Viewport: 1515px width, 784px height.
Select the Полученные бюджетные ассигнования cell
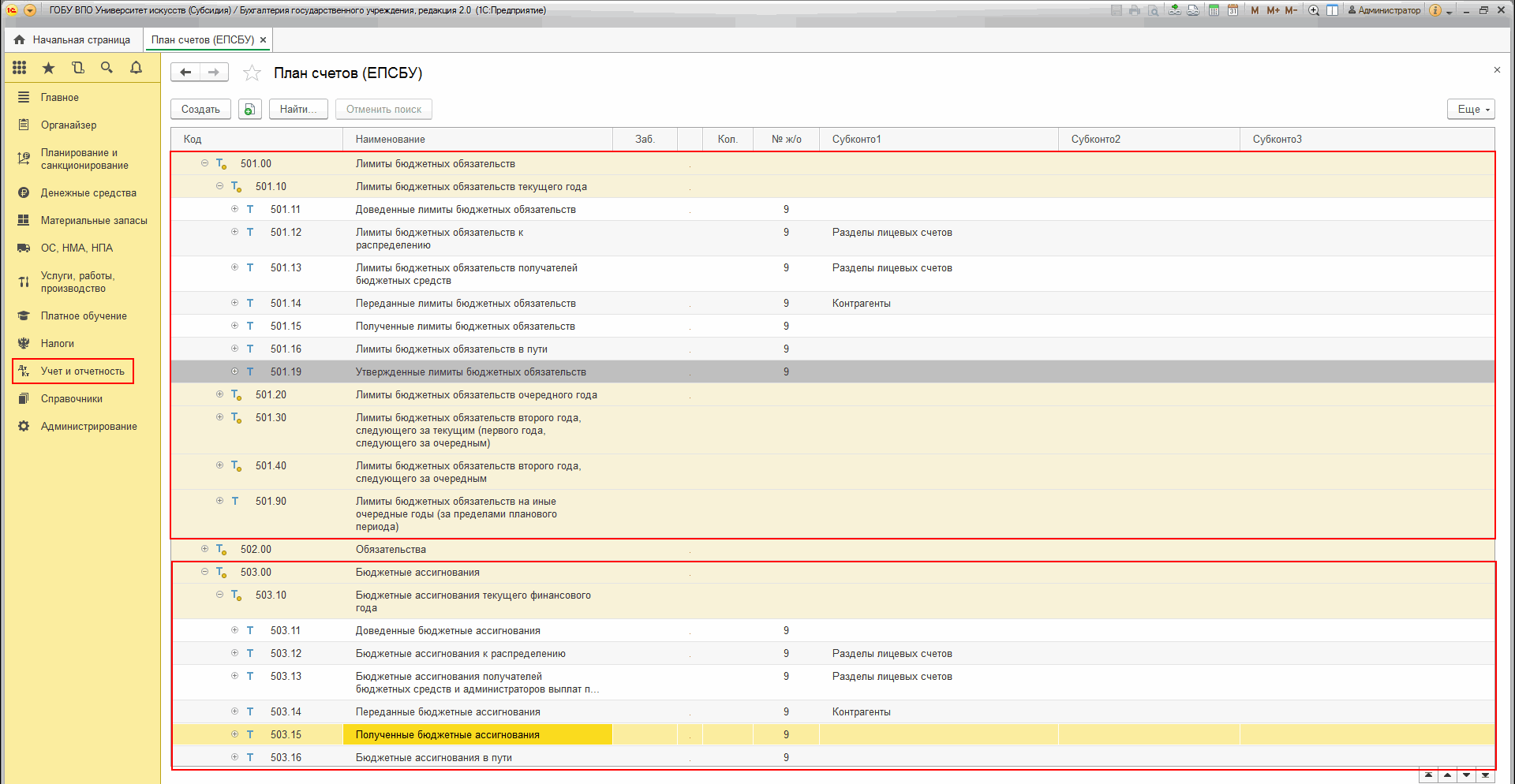point(478,734)
